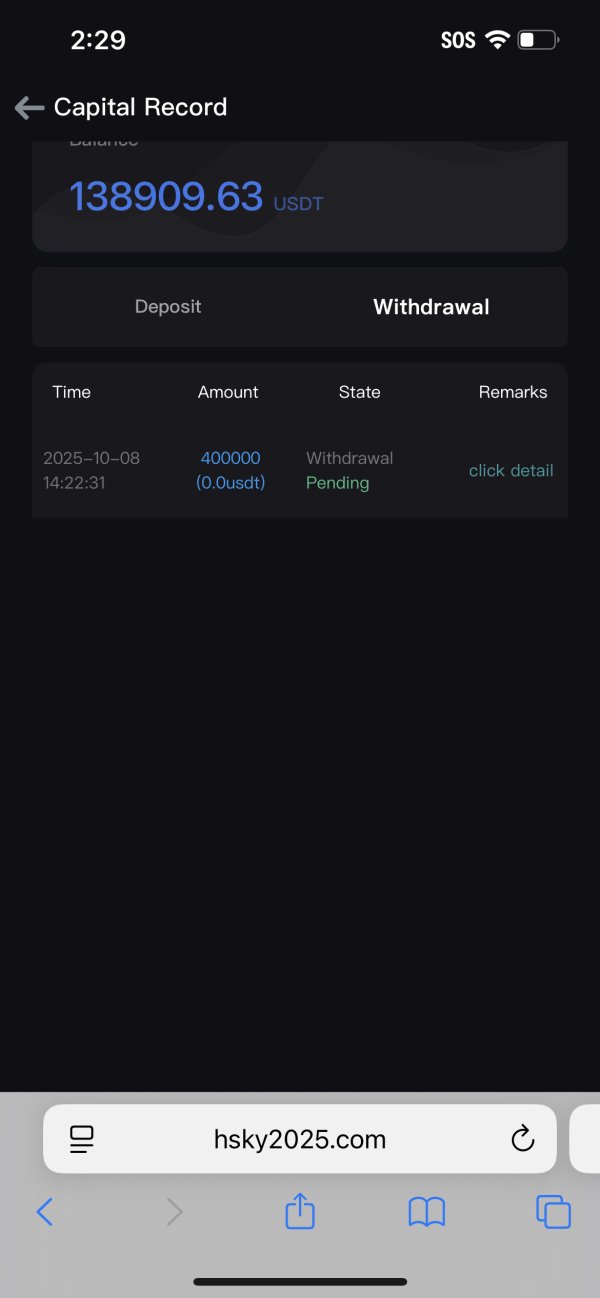Viewport: 600px width, 1298px height.
Task: Open Safari bookmarks book icon
Action: pyautogui.click(x=427, y=1212)
